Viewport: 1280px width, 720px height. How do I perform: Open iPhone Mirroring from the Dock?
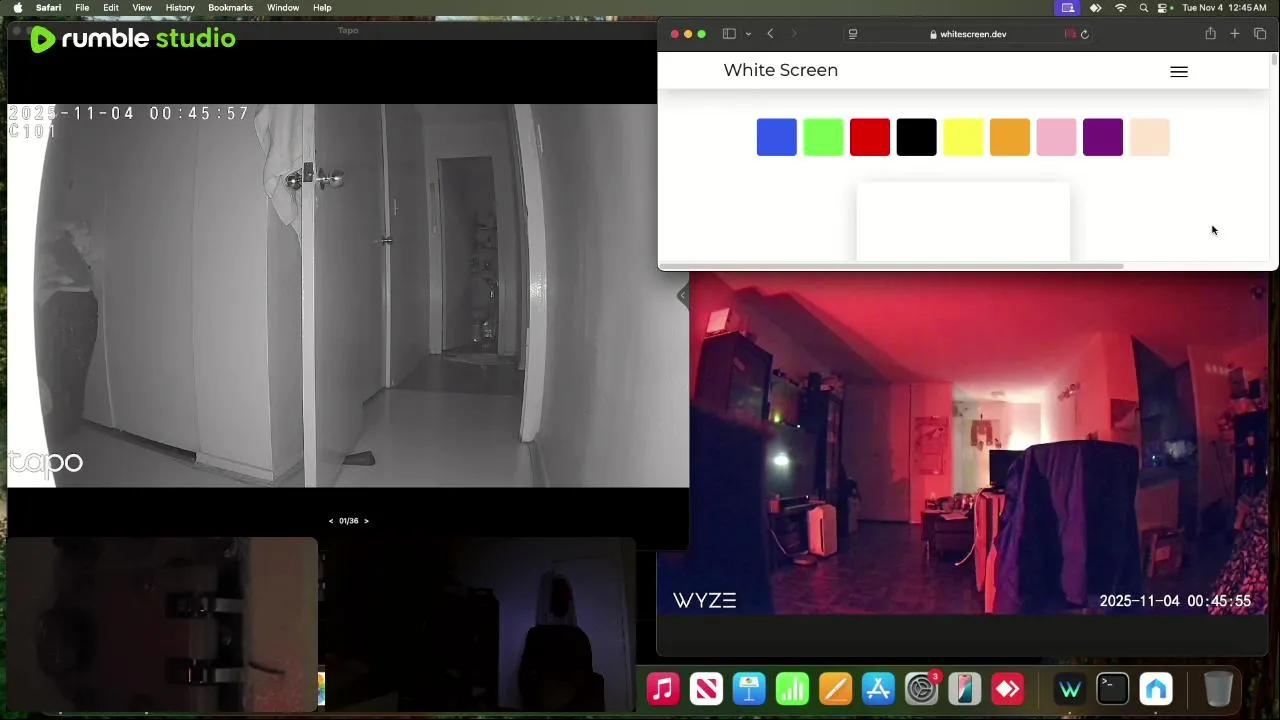964,689
